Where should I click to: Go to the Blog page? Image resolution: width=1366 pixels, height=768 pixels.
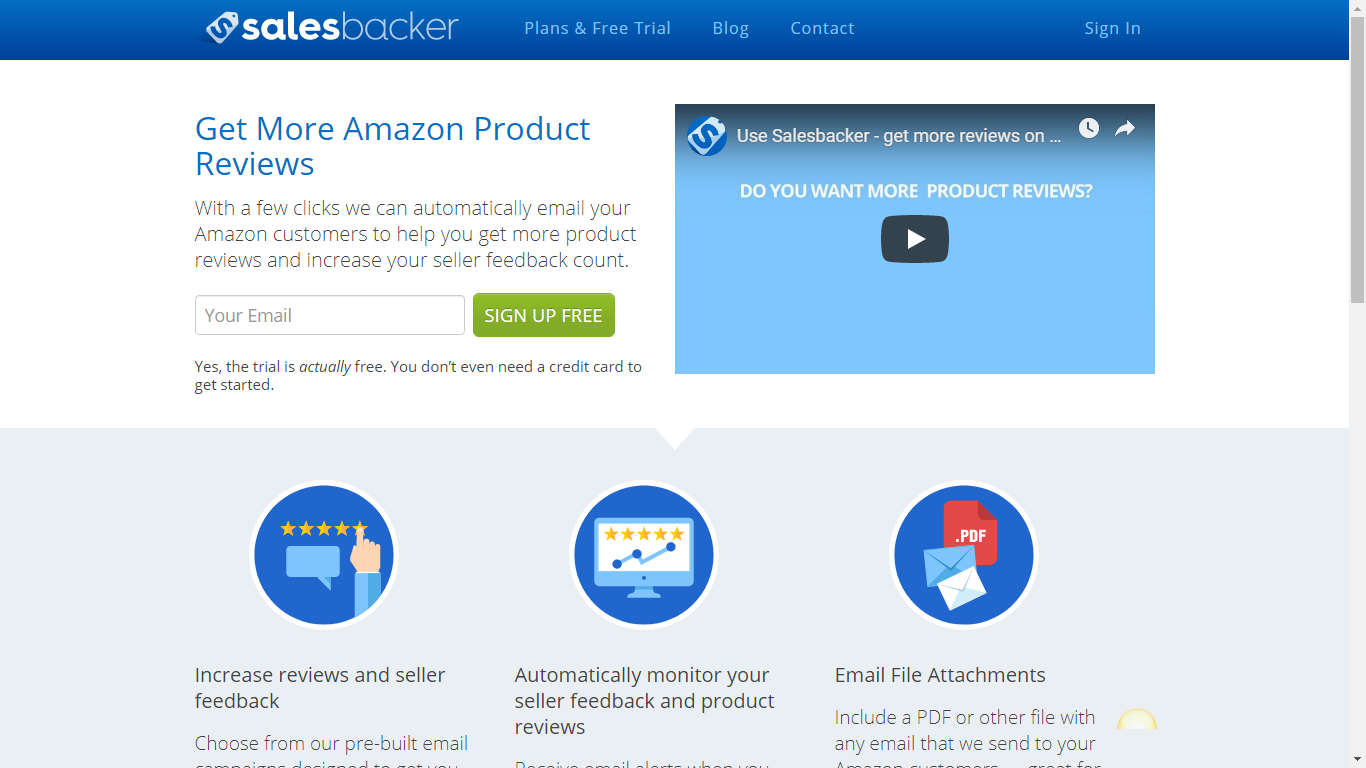(730, 28)
